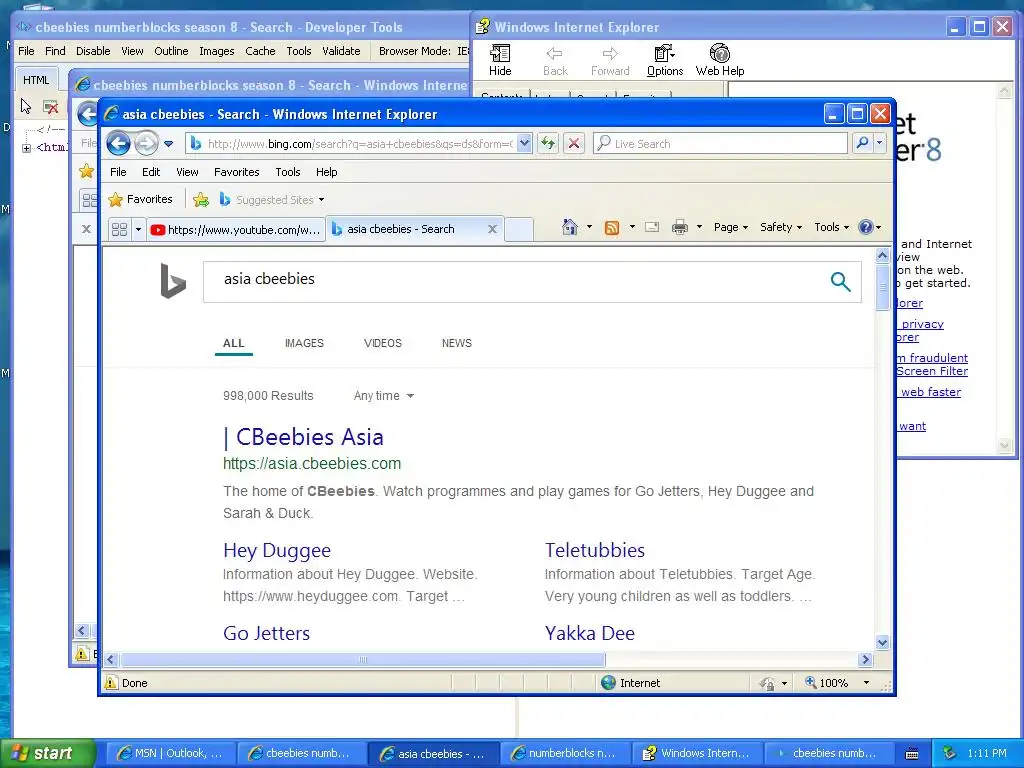Viewport: 1024px width, 768px height.
Task: Click the Read Mail icon in the command bar
Action: click(x=652, y=227)
